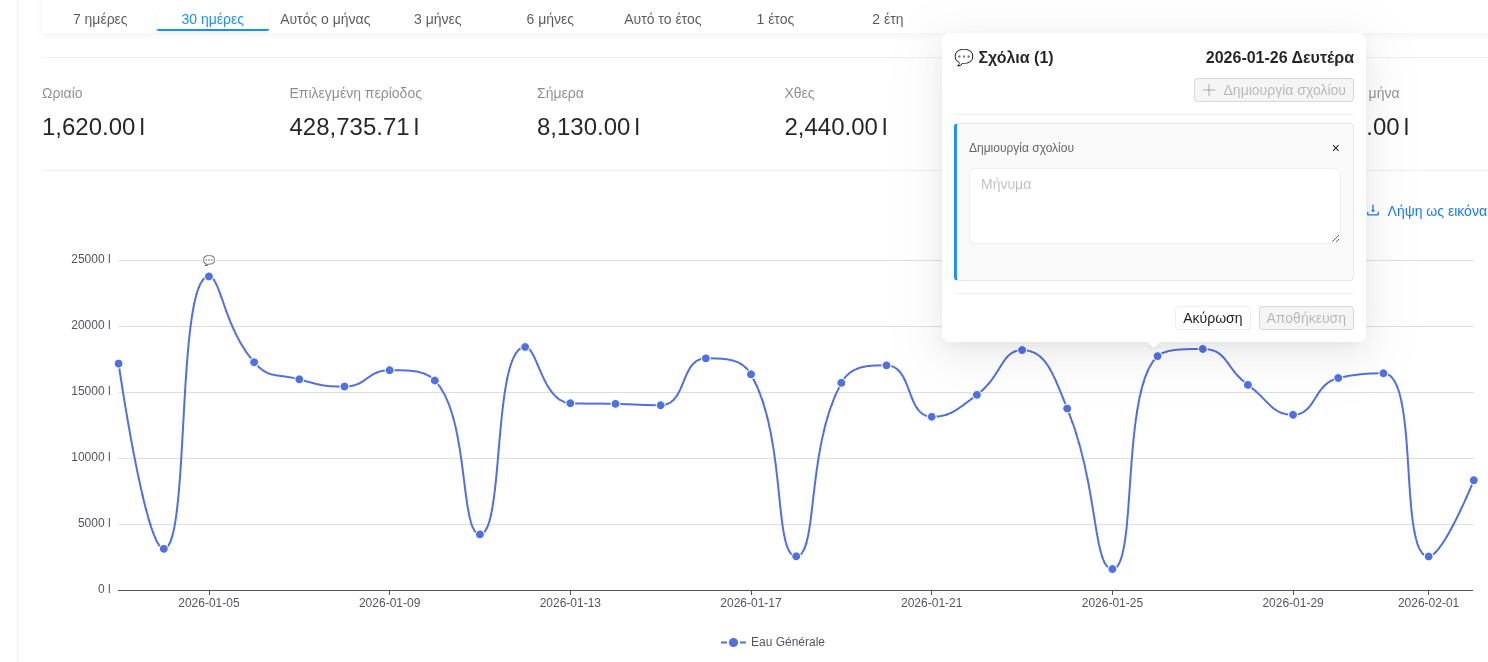Switch to the 7 ημέρες tab
Viewport: 1488px width, 662px height.
pyautogui.click(x=100, y=19)
